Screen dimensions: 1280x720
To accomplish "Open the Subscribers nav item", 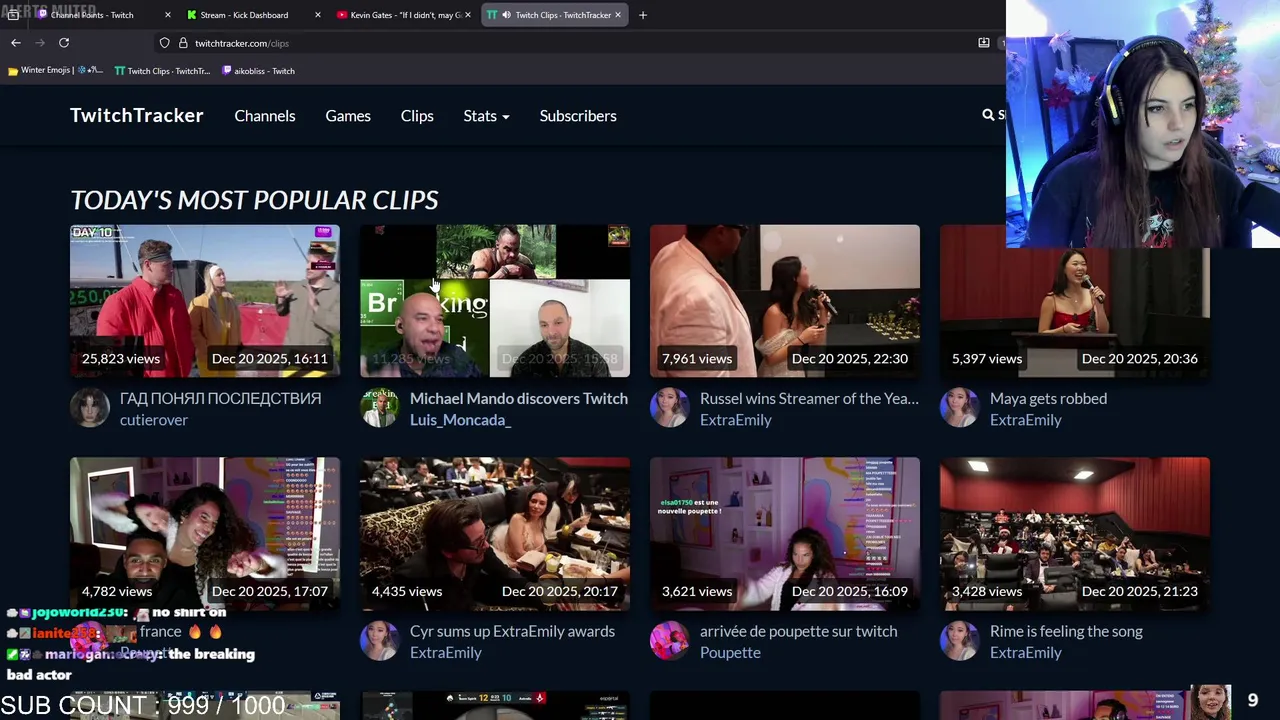I will [578, 116].
